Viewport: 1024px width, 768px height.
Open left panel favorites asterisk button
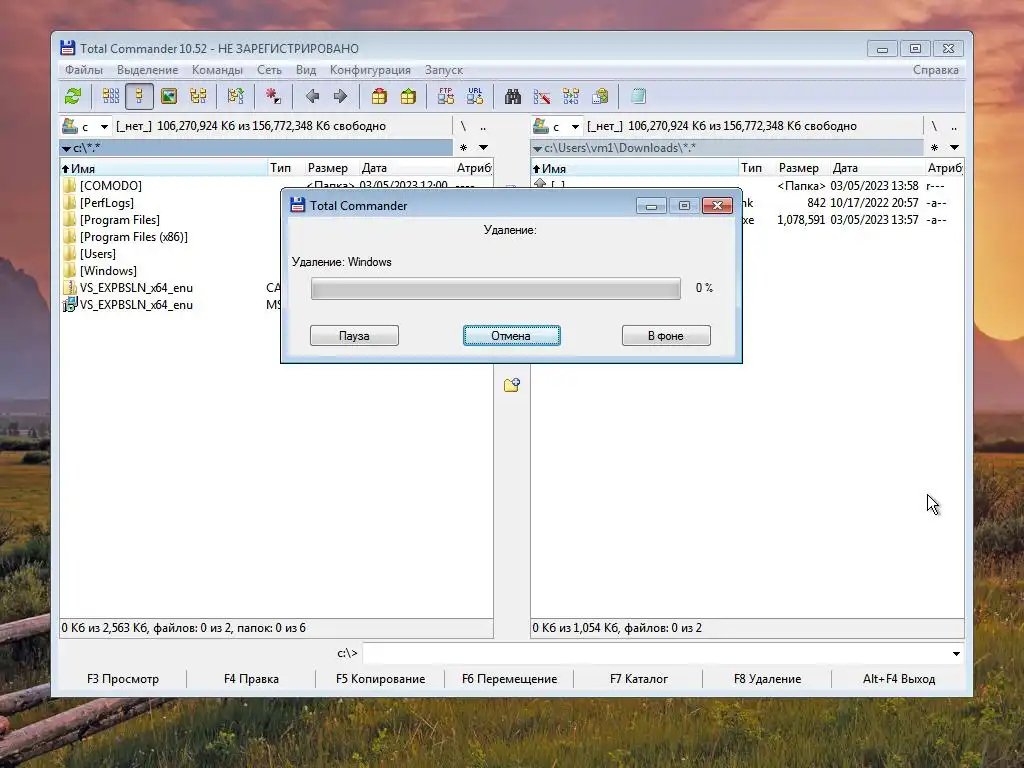(464, 148)
